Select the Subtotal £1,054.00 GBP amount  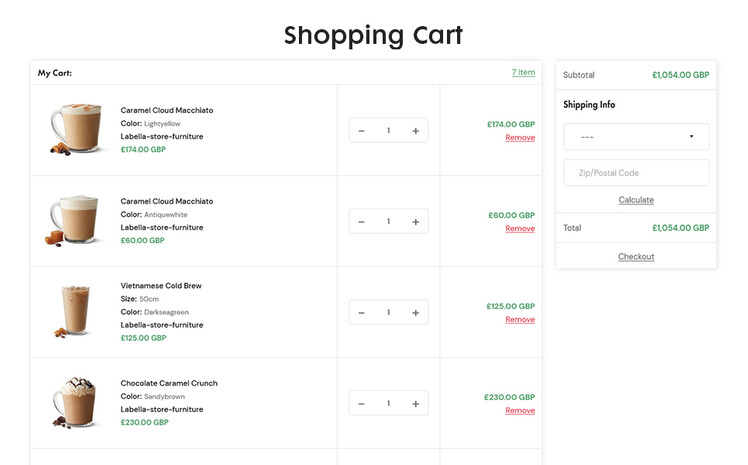681,75
